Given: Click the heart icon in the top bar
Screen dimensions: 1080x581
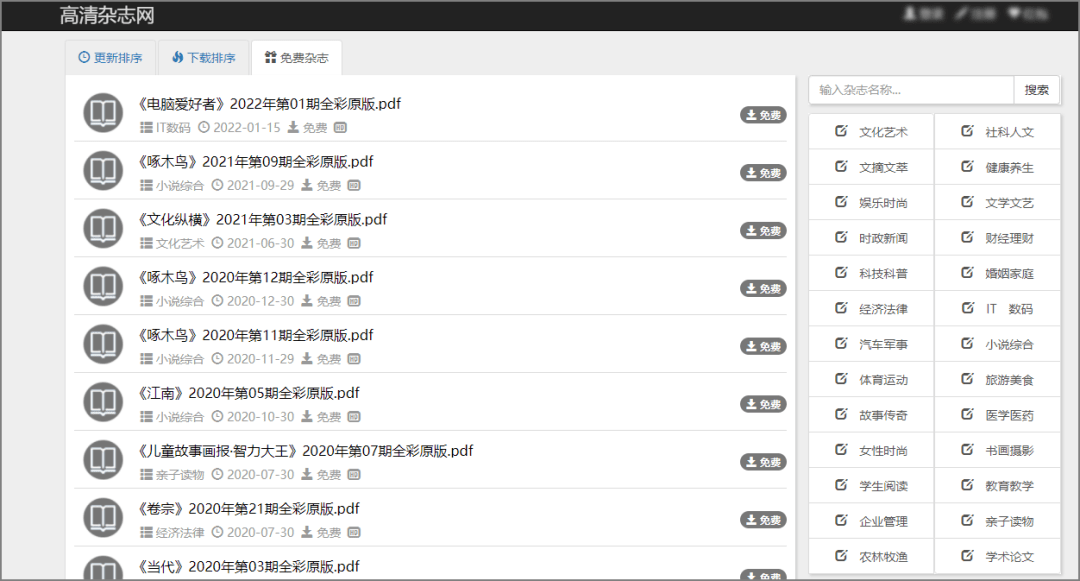Looking at the screenshot, I should click(x=1014, y=14).
